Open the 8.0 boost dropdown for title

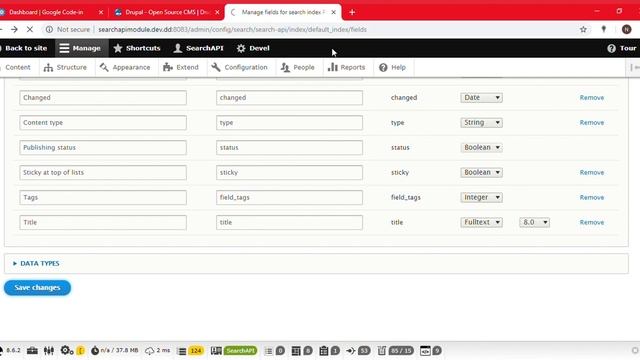[534, 222]
